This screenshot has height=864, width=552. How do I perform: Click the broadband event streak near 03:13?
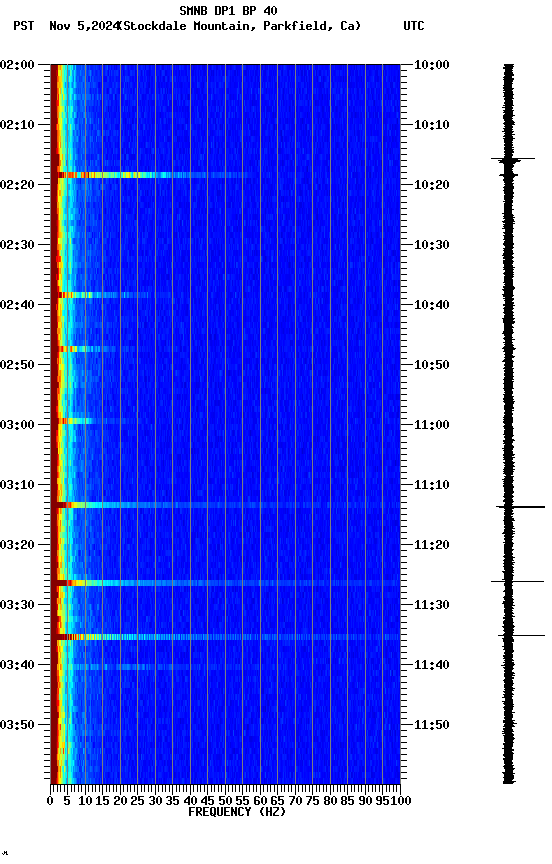point(225,505)
